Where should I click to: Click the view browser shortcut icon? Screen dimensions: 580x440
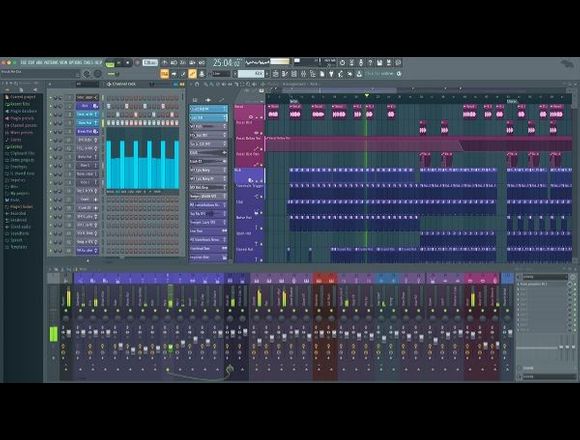click(313, 74)
